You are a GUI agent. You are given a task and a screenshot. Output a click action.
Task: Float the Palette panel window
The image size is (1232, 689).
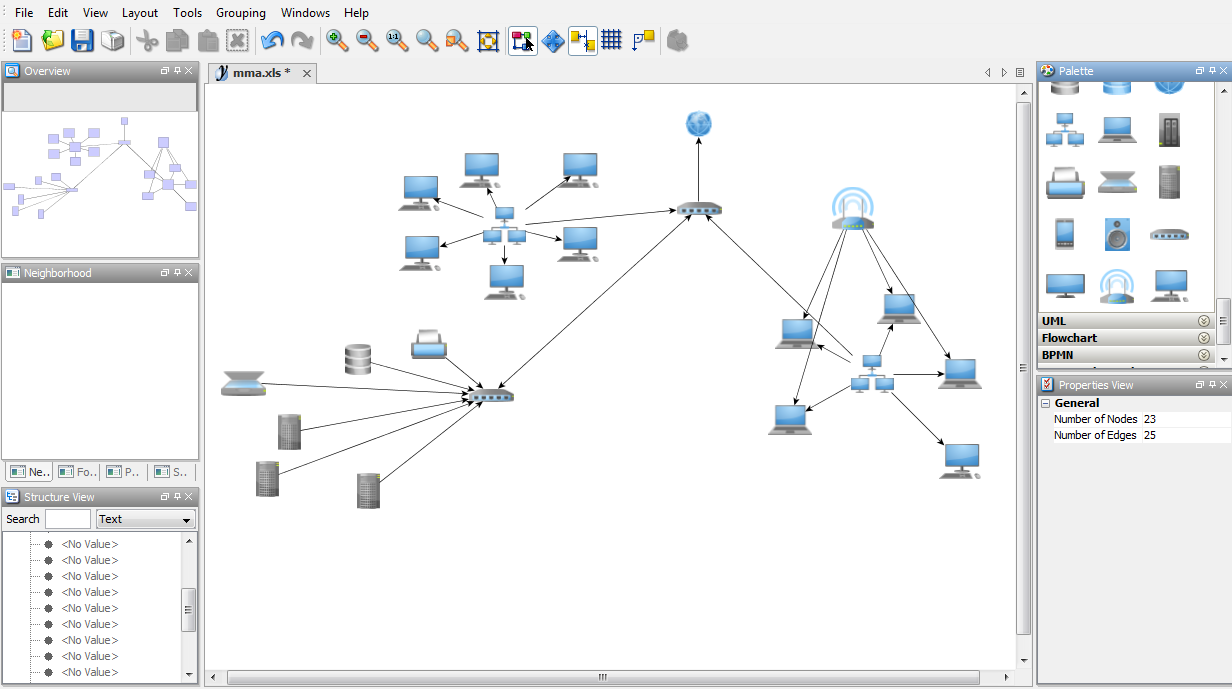click(x=1200, y=71)
